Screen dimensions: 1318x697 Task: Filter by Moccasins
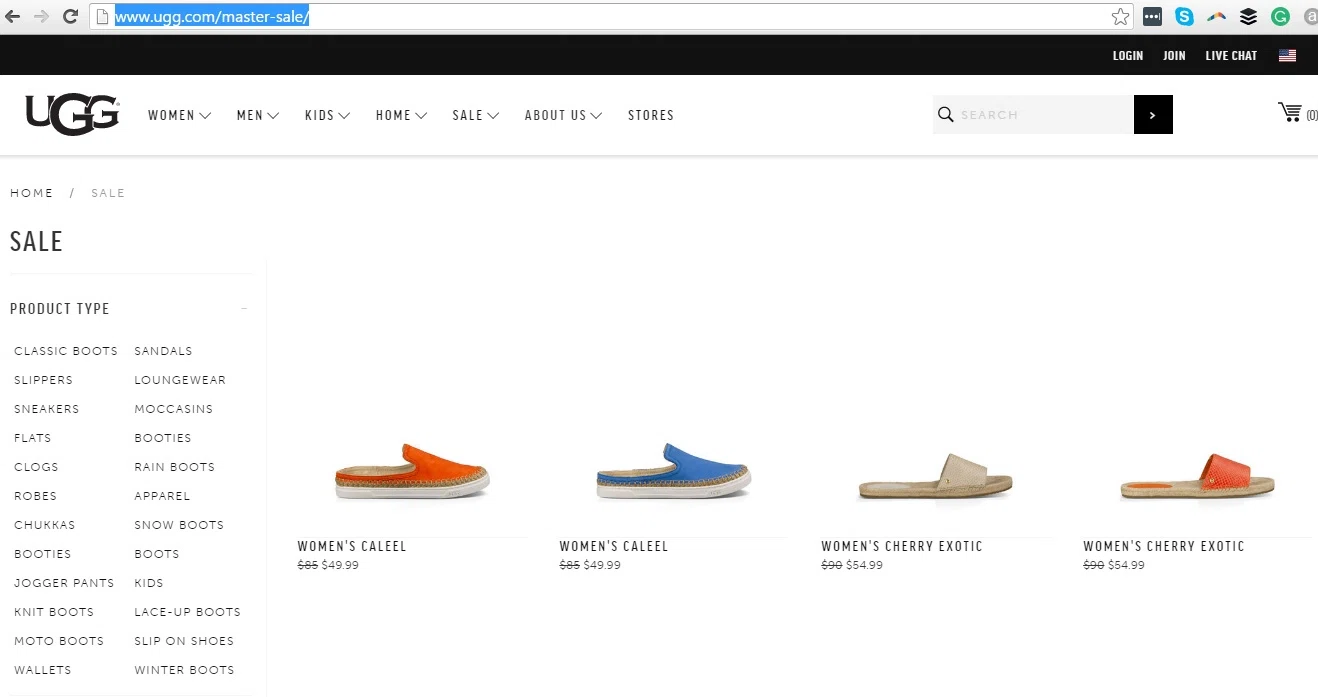(x=174, y=409)
